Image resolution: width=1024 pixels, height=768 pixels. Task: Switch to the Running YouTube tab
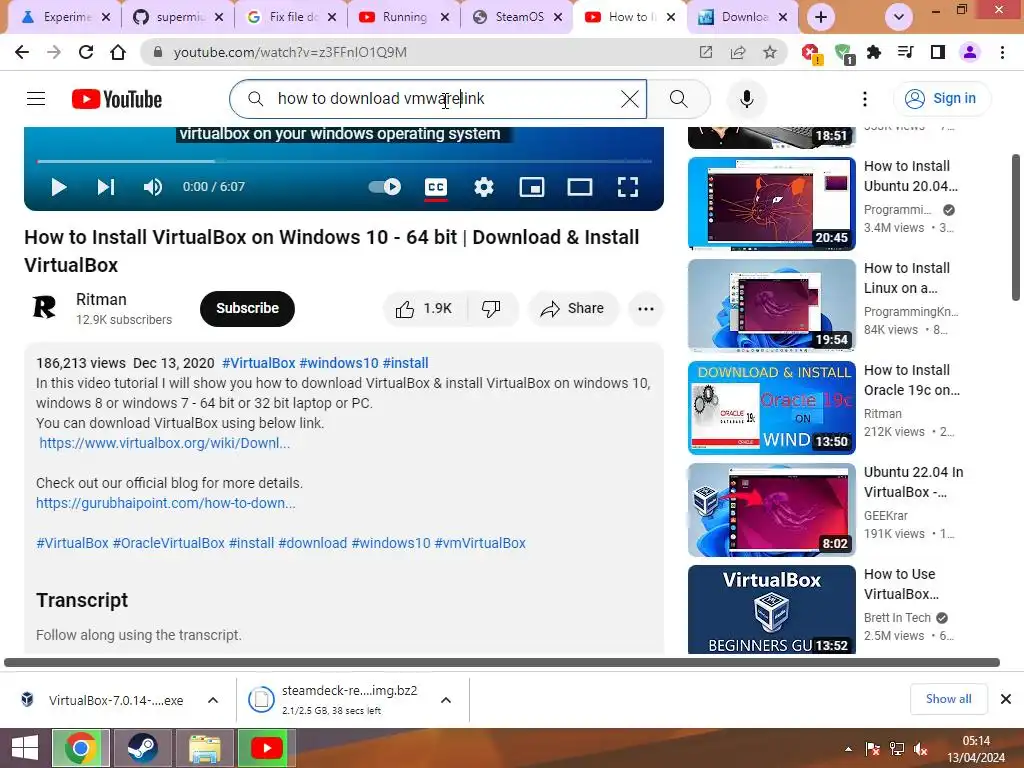[x=404, y=18]
